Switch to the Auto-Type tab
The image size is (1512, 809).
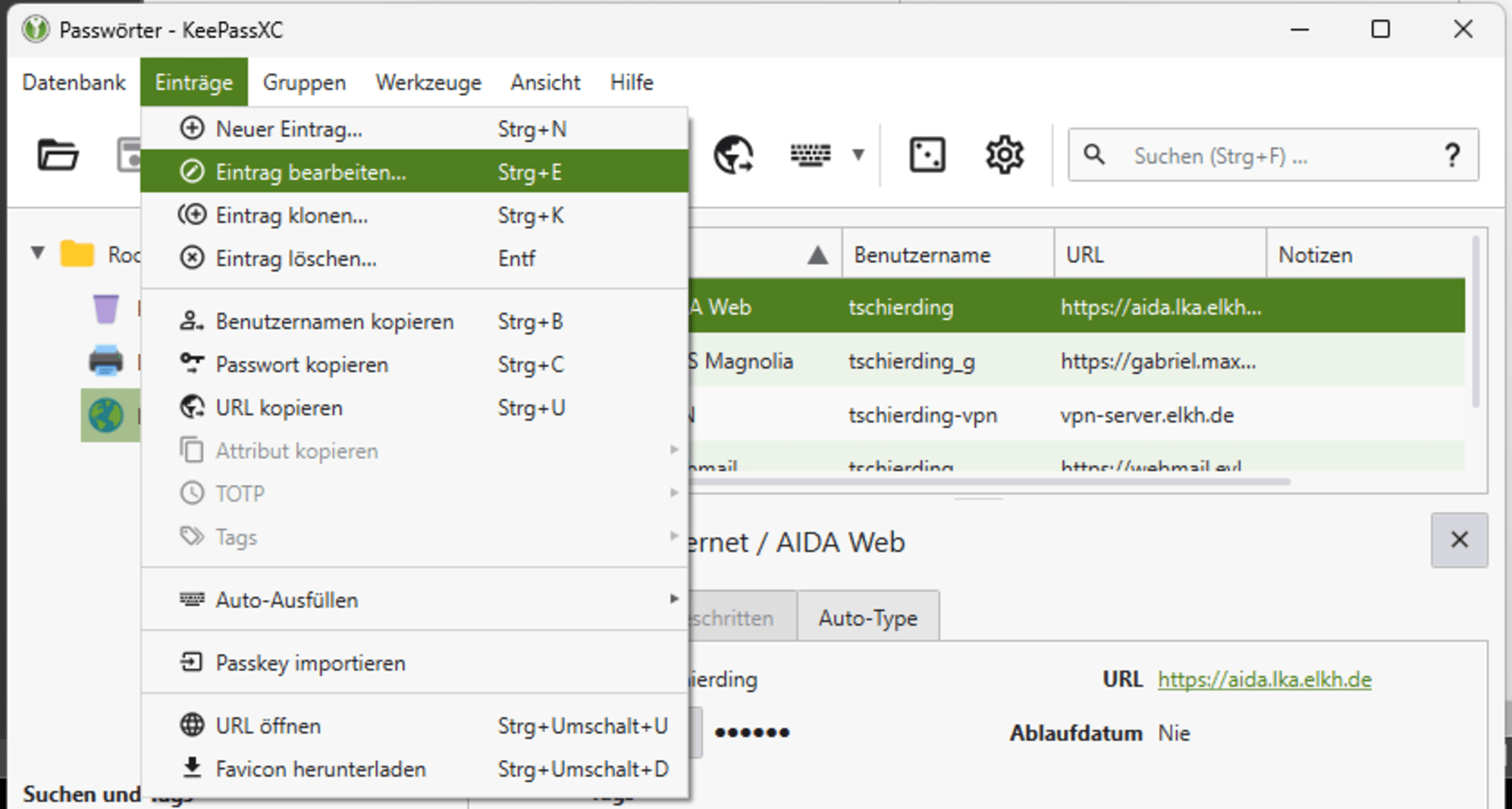click(x=868, y=617)
